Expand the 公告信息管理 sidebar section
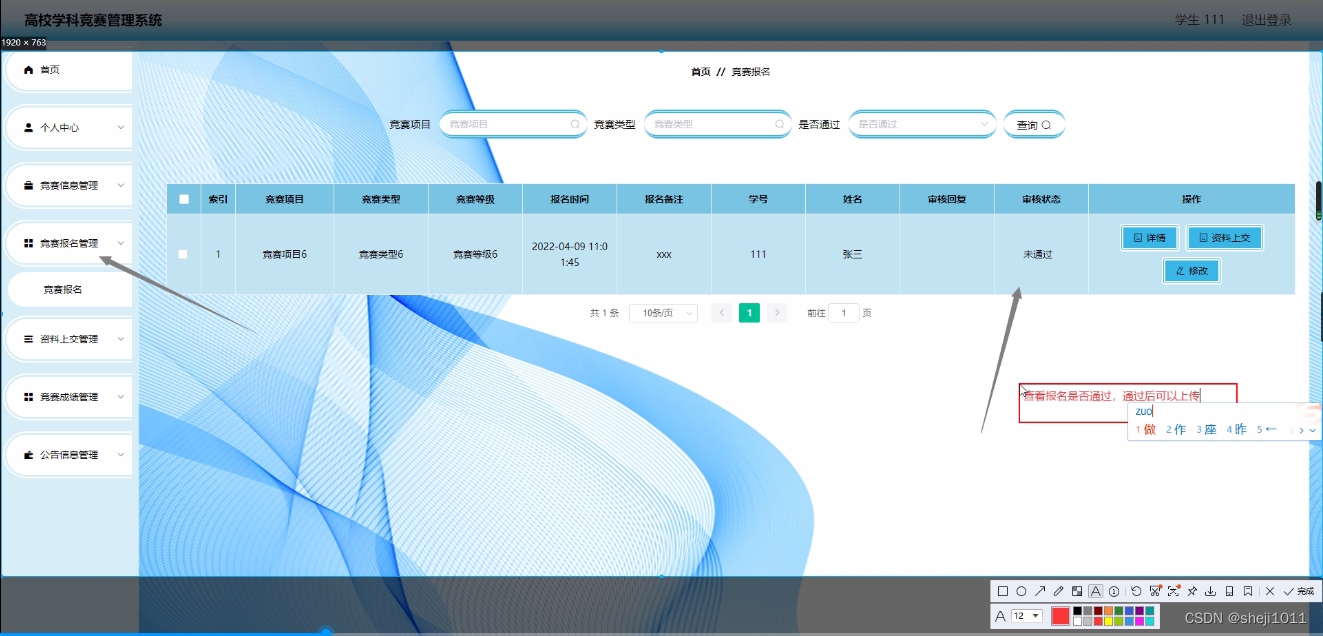 click(x=67, y=454)
